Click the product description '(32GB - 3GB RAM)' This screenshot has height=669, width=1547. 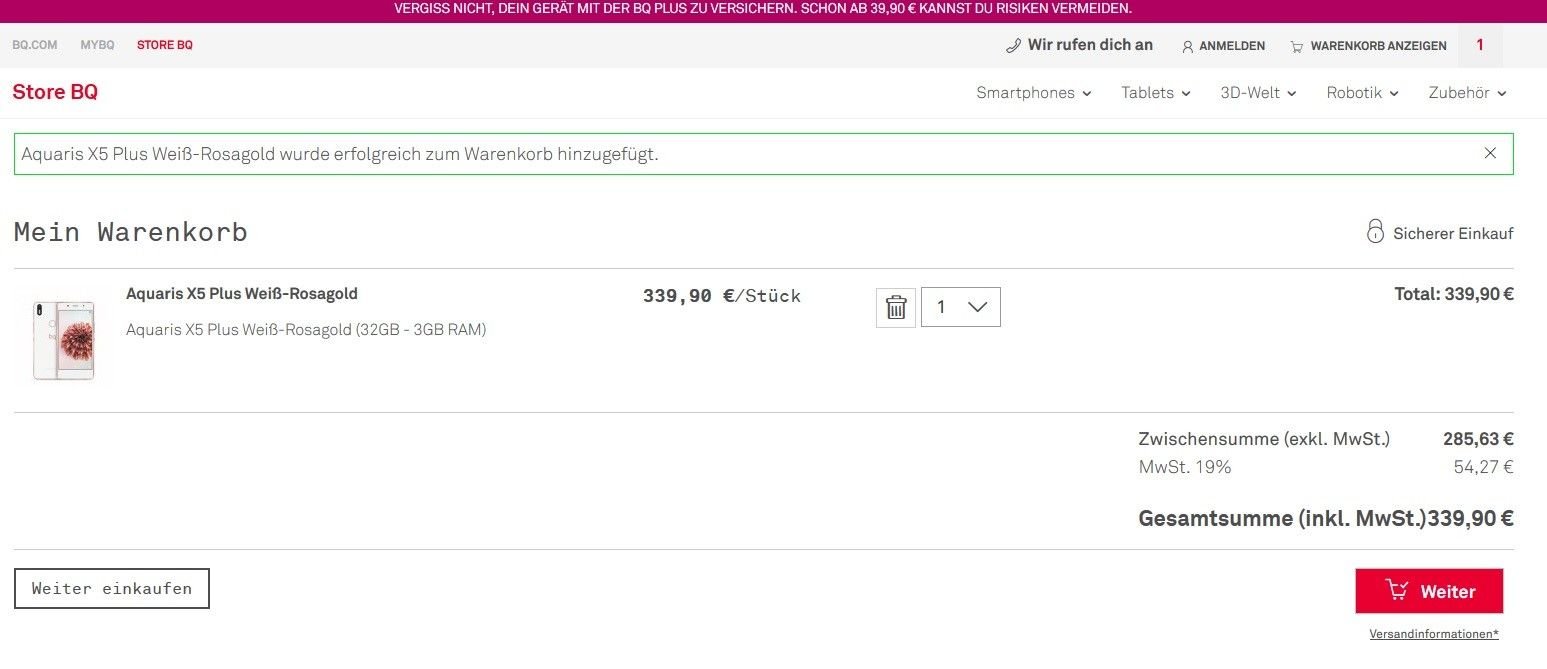click(421, 330)
